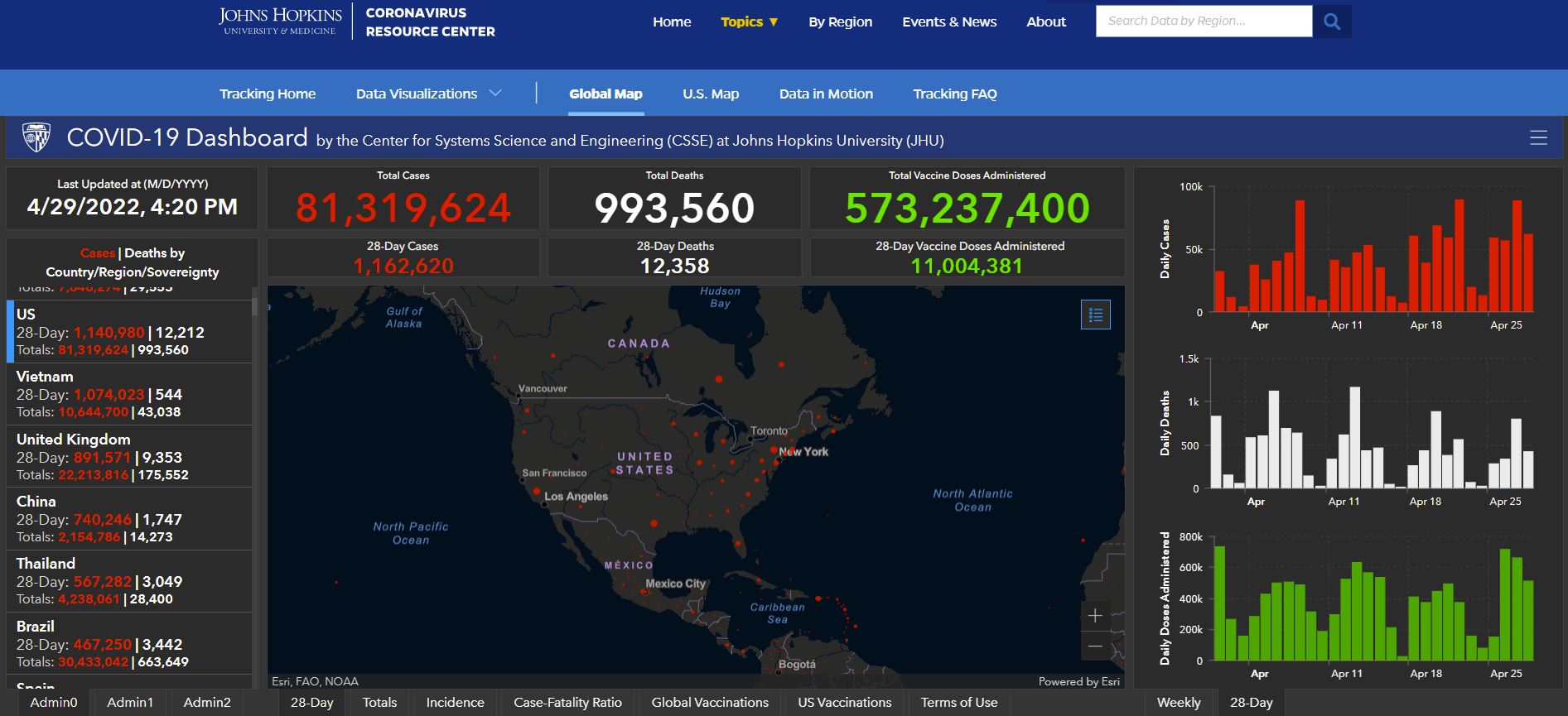Select the US row in country list
This screenshot has height=716, width=1568.
(x=129, y=331)
